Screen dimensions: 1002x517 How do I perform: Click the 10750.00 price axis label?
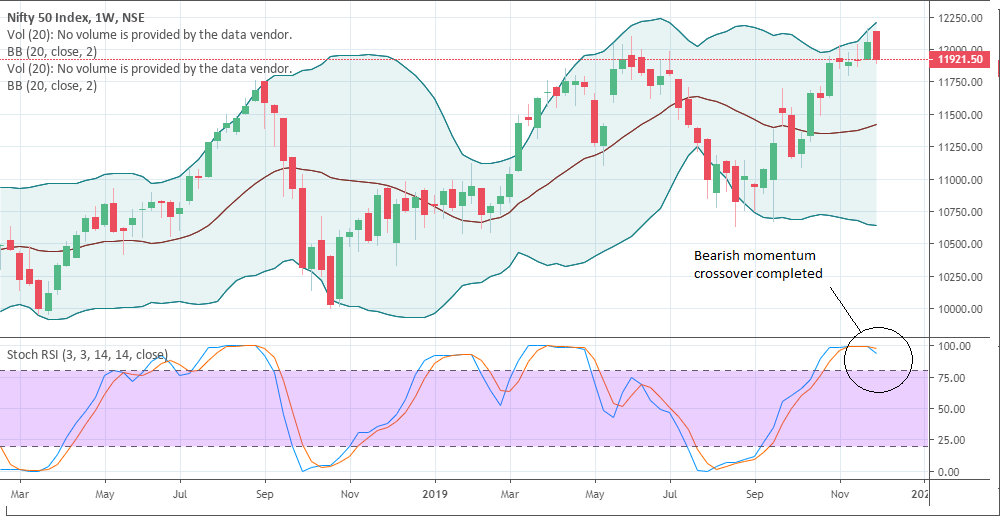pos(960,212)
